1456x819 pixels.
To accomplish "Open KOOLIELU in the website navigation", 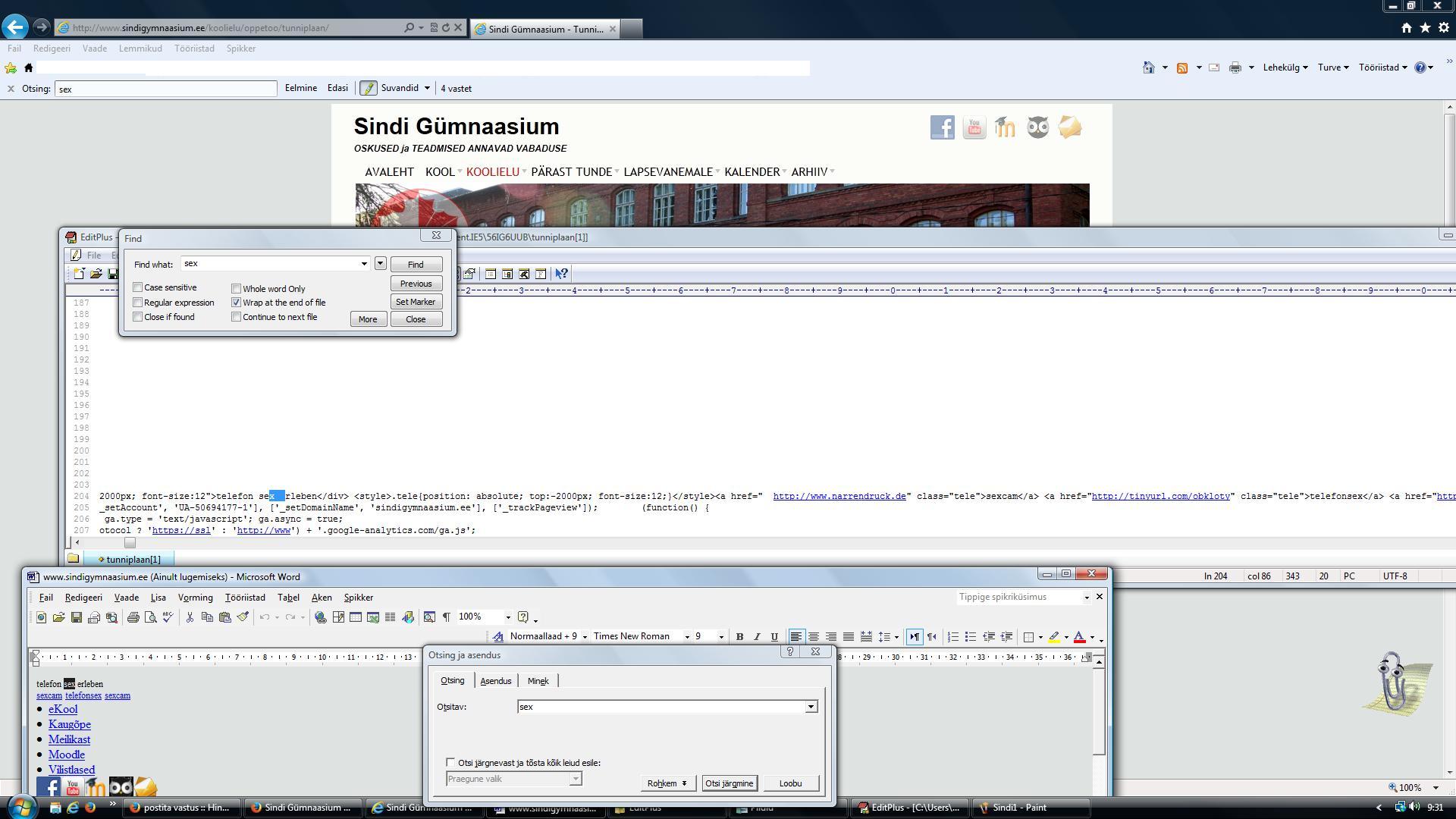I will 493,172.
